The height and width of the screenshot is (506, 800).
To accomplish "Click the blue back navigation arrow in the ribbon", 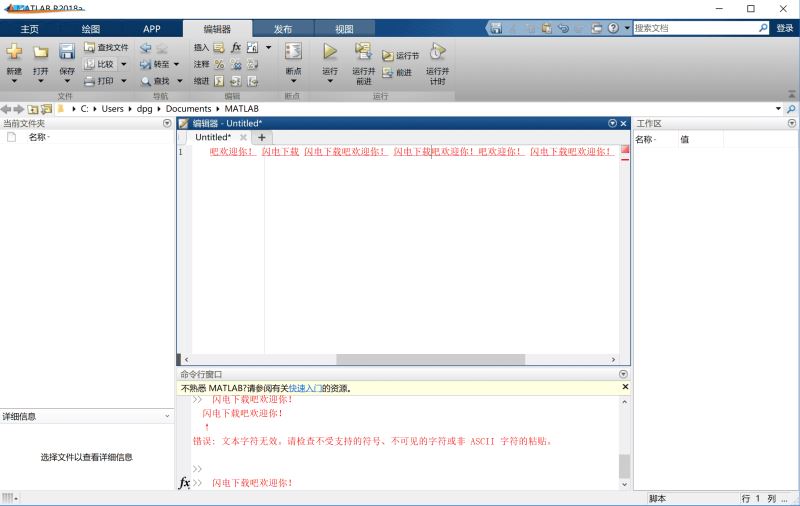I will [145, 48].
